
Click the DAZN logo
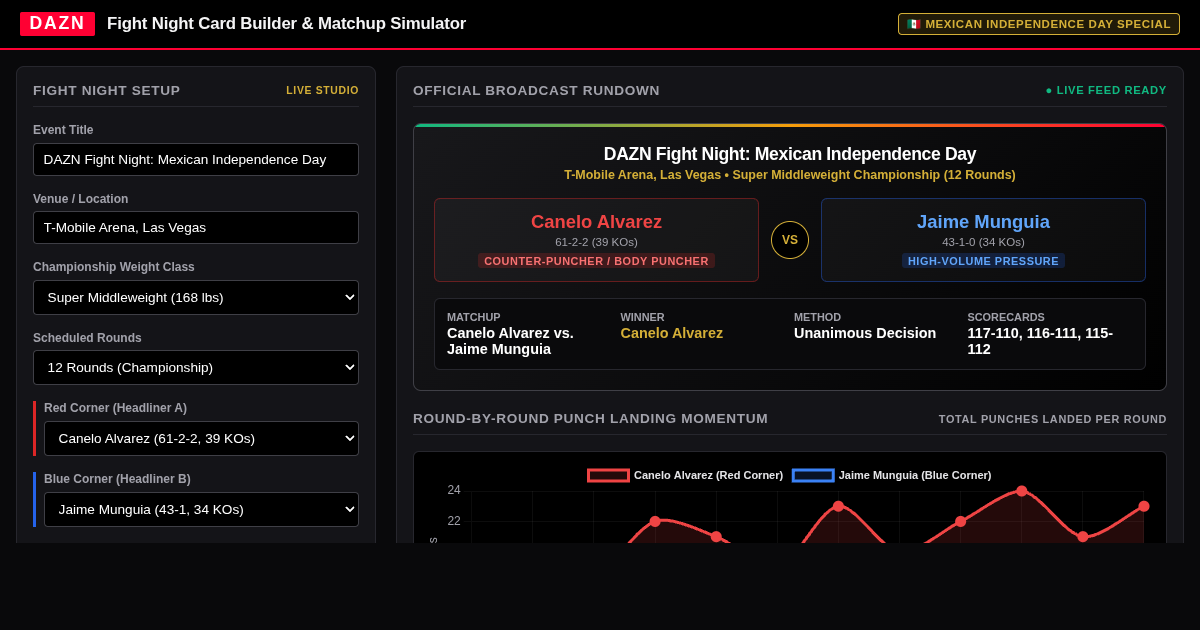(57, 24)
